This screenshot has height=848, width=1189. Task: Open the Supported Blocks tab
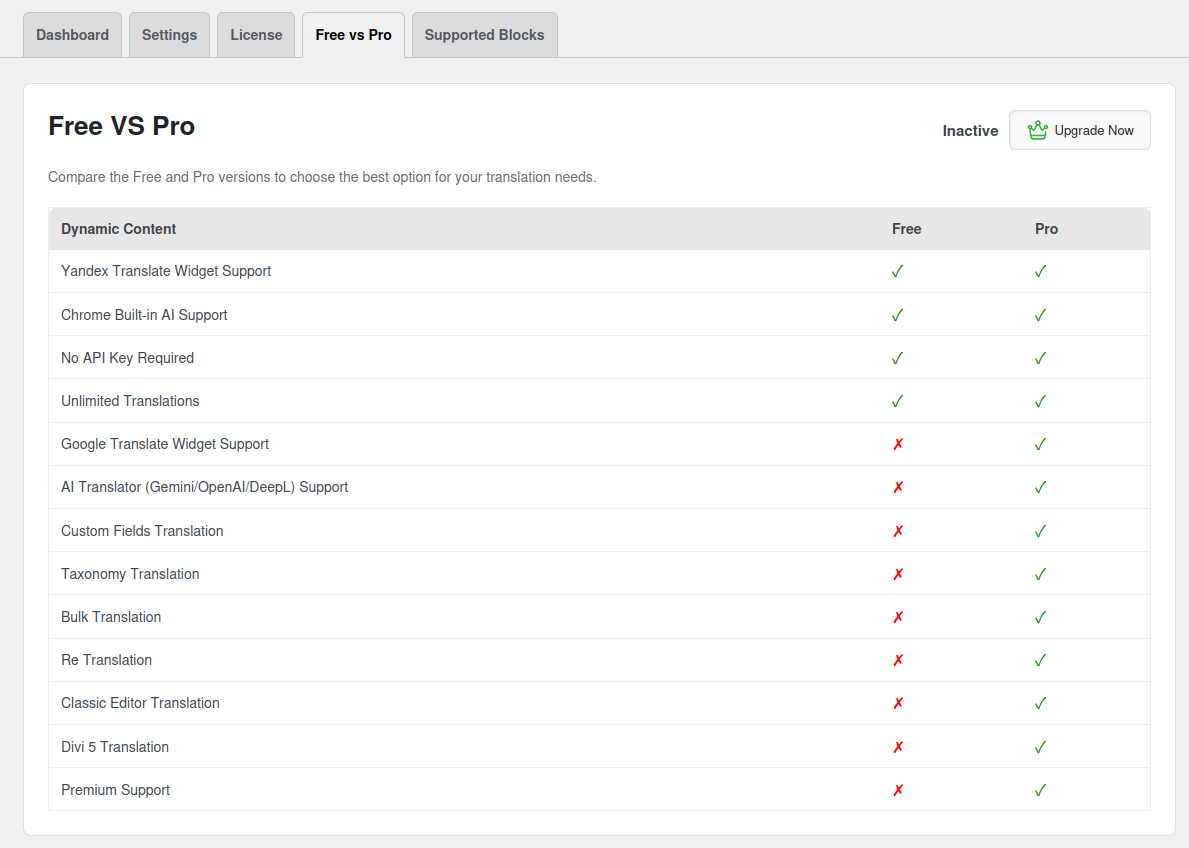click(485, 35)
